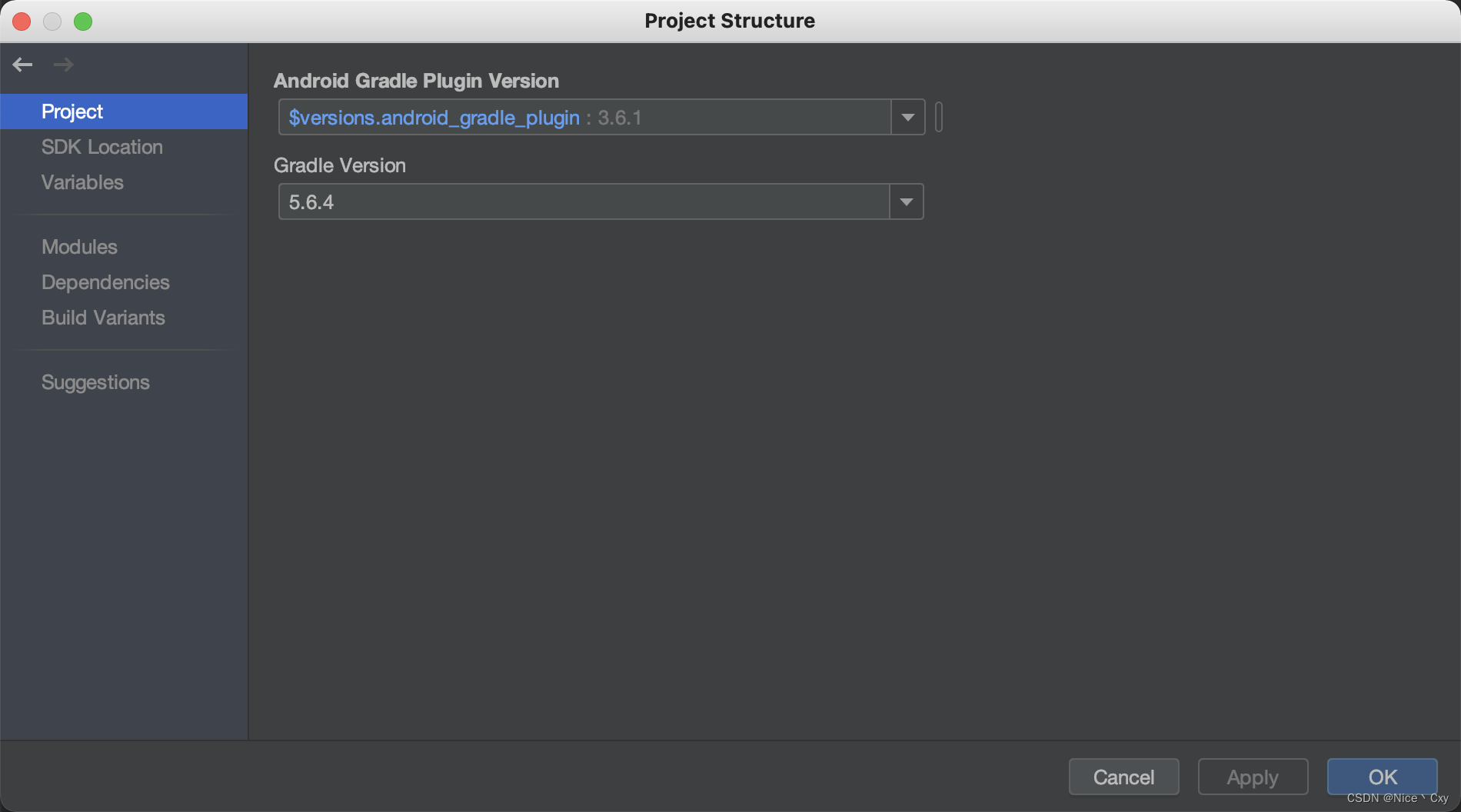1461x812 pixels.
Task: Cancel the Project Structure dialog
Action: pos(1123,777)
